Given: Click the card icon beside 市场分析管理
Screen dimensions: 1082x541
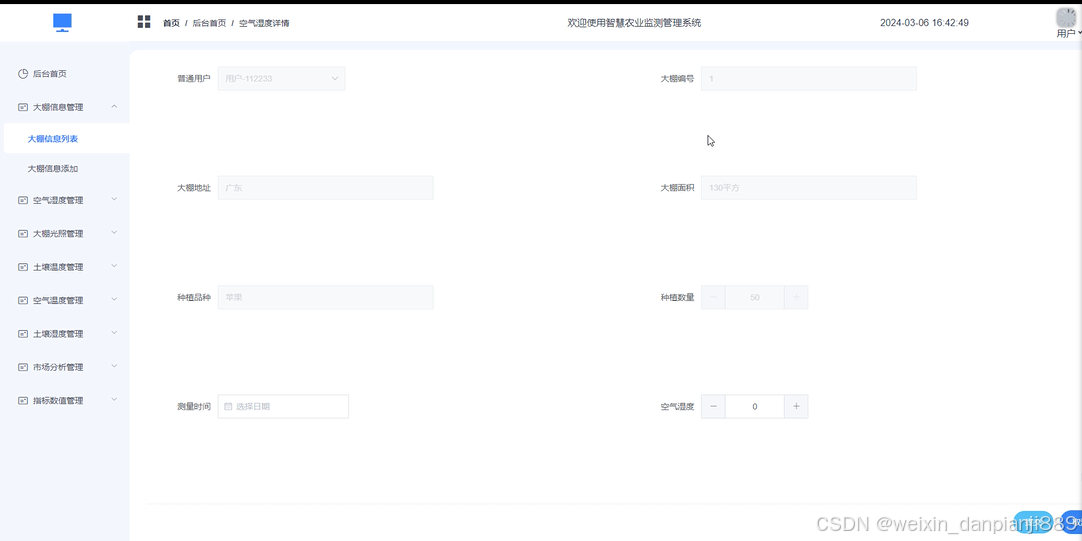Looking at the screenshot, I should coord(23,367).
